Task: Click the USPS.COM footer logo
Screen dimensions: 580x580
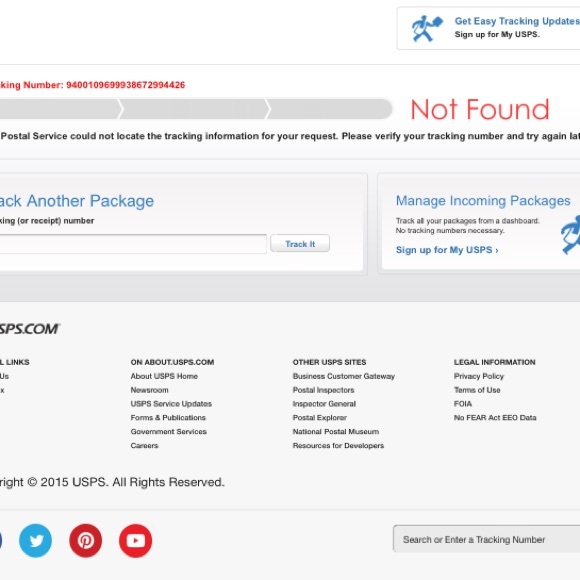Action: pyautogui.click(x=29, y=329)
